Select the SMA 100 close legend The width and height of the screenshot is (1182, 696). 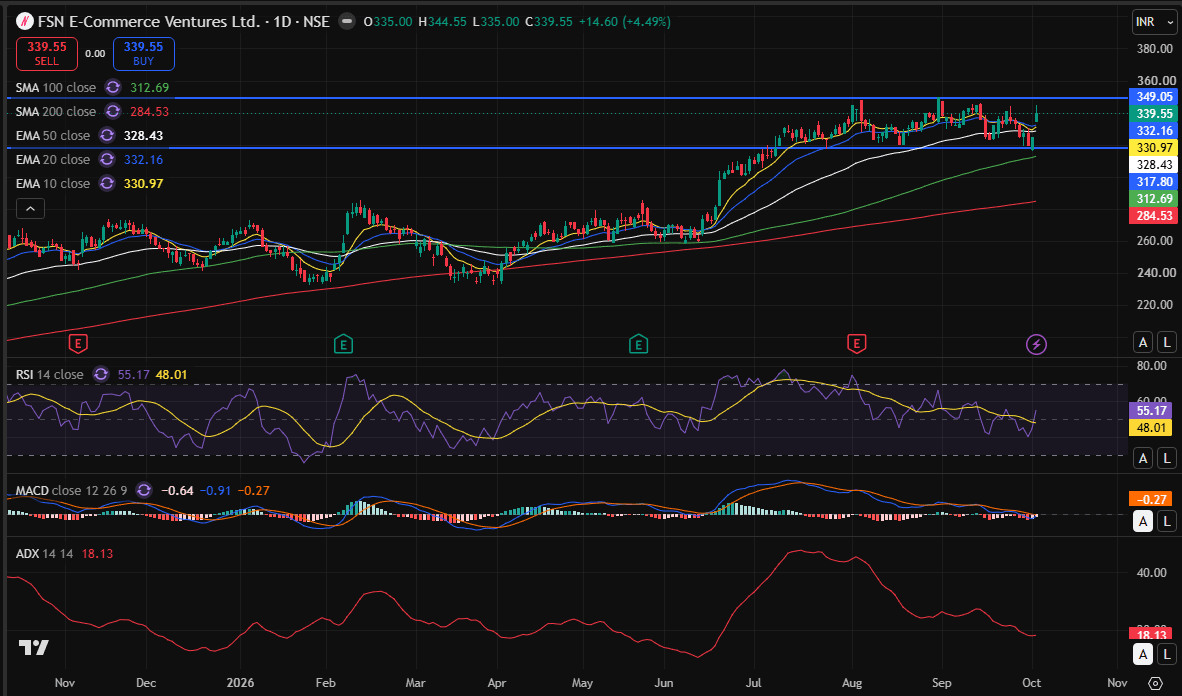coord(56,87)
